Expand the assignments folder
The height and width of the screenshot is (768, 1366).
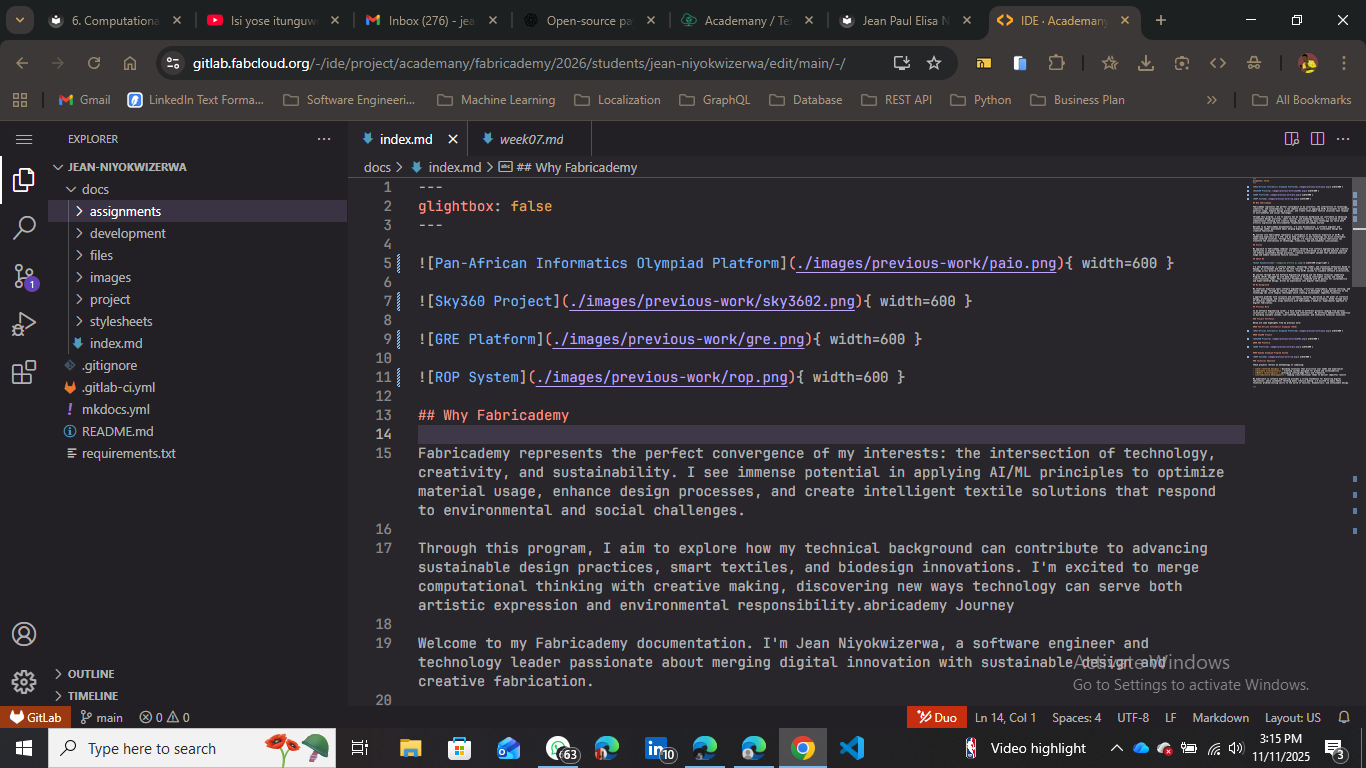coord(125,211)
